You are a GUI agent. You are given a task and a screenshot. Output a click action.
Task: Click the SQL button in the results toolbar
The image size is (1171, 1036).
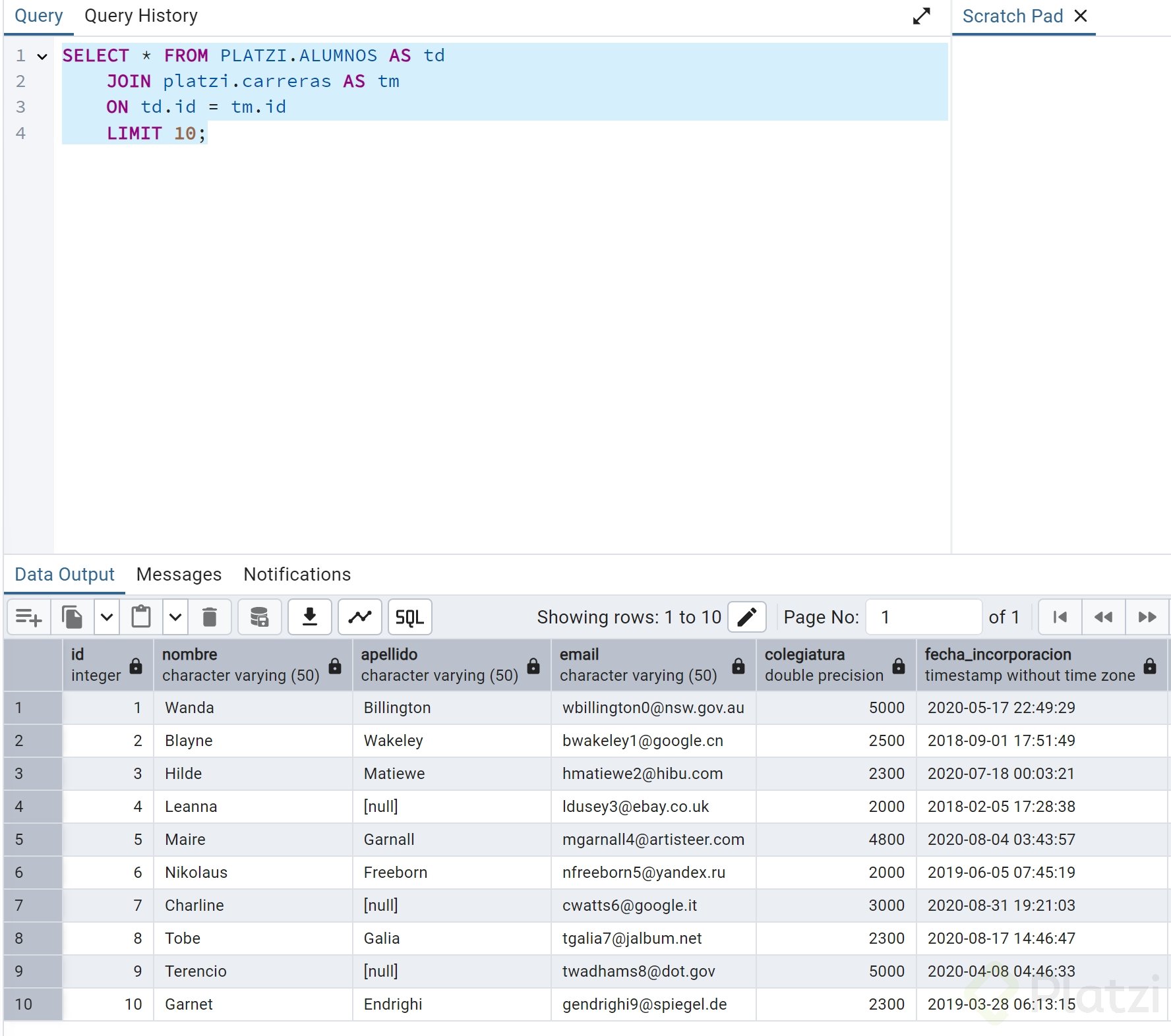click(x=409, y=618)
